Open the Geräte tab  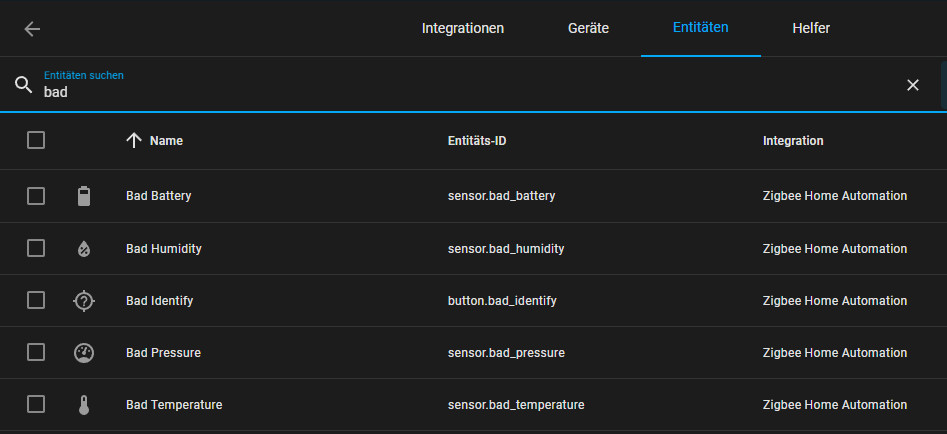[588, 28]
